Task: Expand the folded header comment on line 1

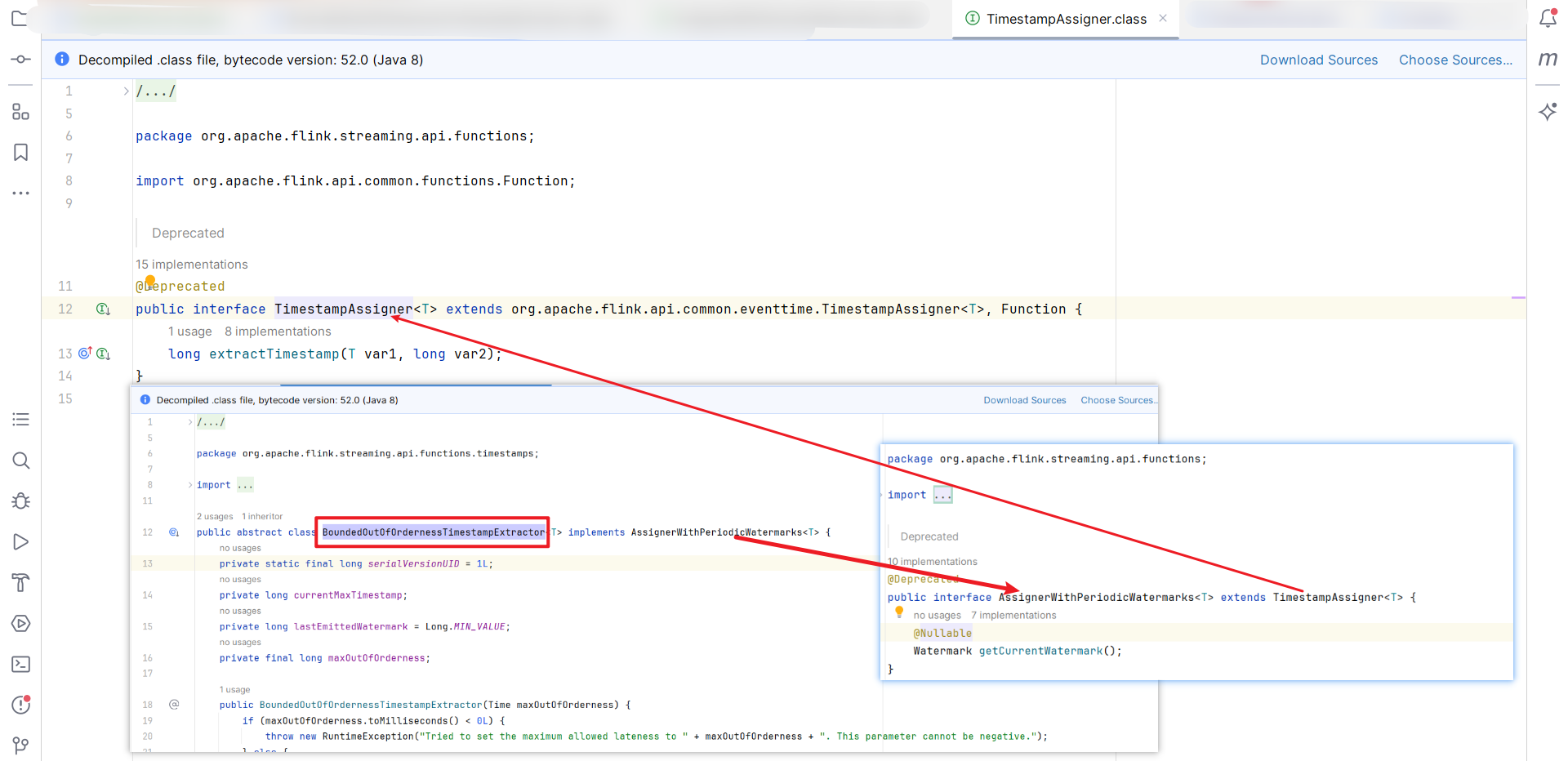Action: (x=126, y=91)
